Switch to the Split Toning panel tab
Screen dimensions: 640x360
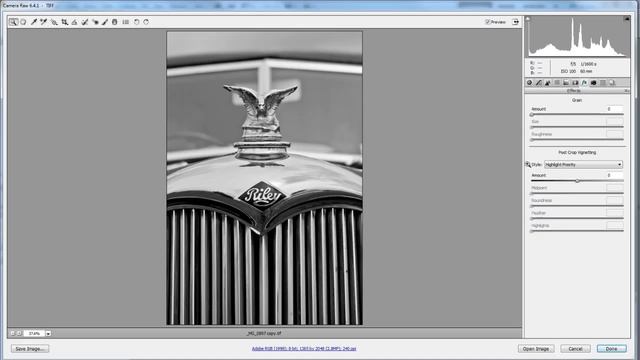(x=566, y=82)
